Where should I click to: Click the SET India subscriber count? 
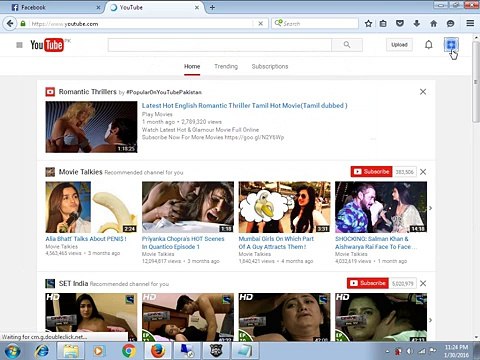pos(402,283)
